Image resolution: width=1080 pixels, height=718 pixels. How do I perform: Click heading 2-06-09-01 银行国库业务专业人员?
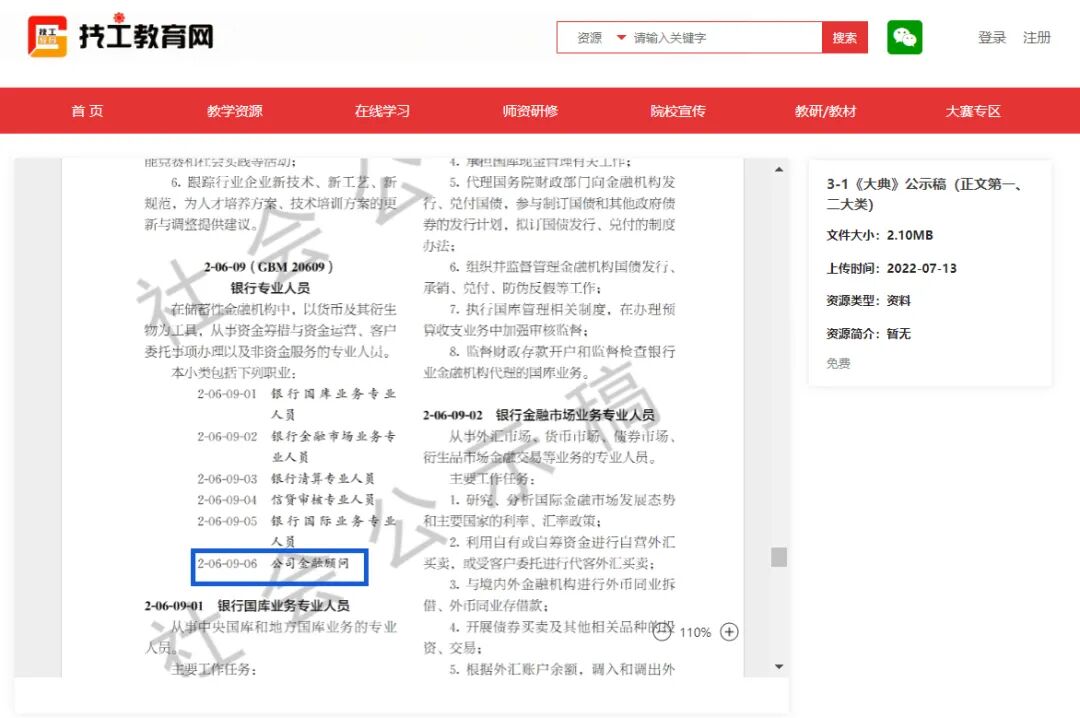247,606
